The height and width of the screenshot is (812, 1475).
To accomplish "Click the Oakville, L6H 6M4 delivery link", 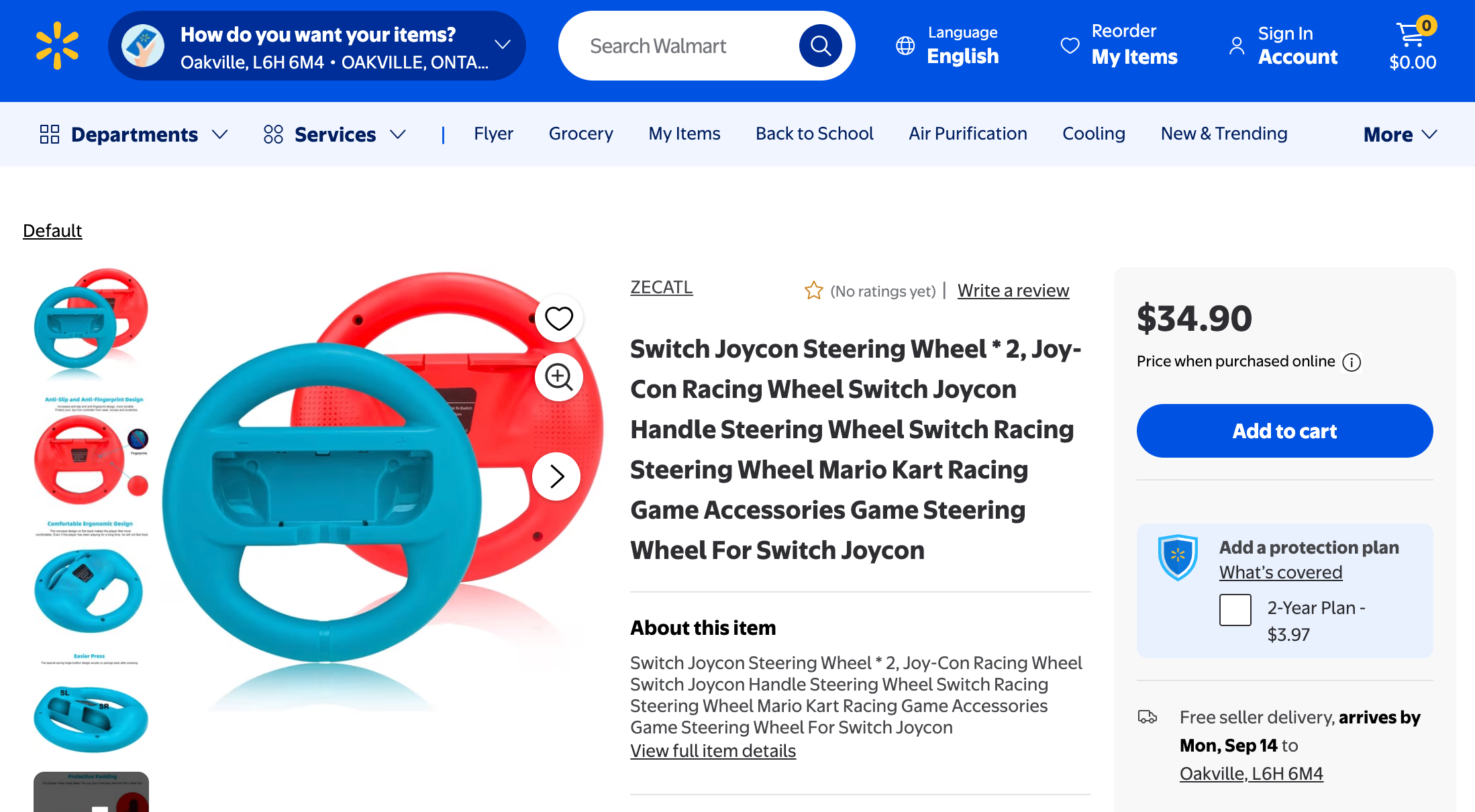I will [1251, 774].
